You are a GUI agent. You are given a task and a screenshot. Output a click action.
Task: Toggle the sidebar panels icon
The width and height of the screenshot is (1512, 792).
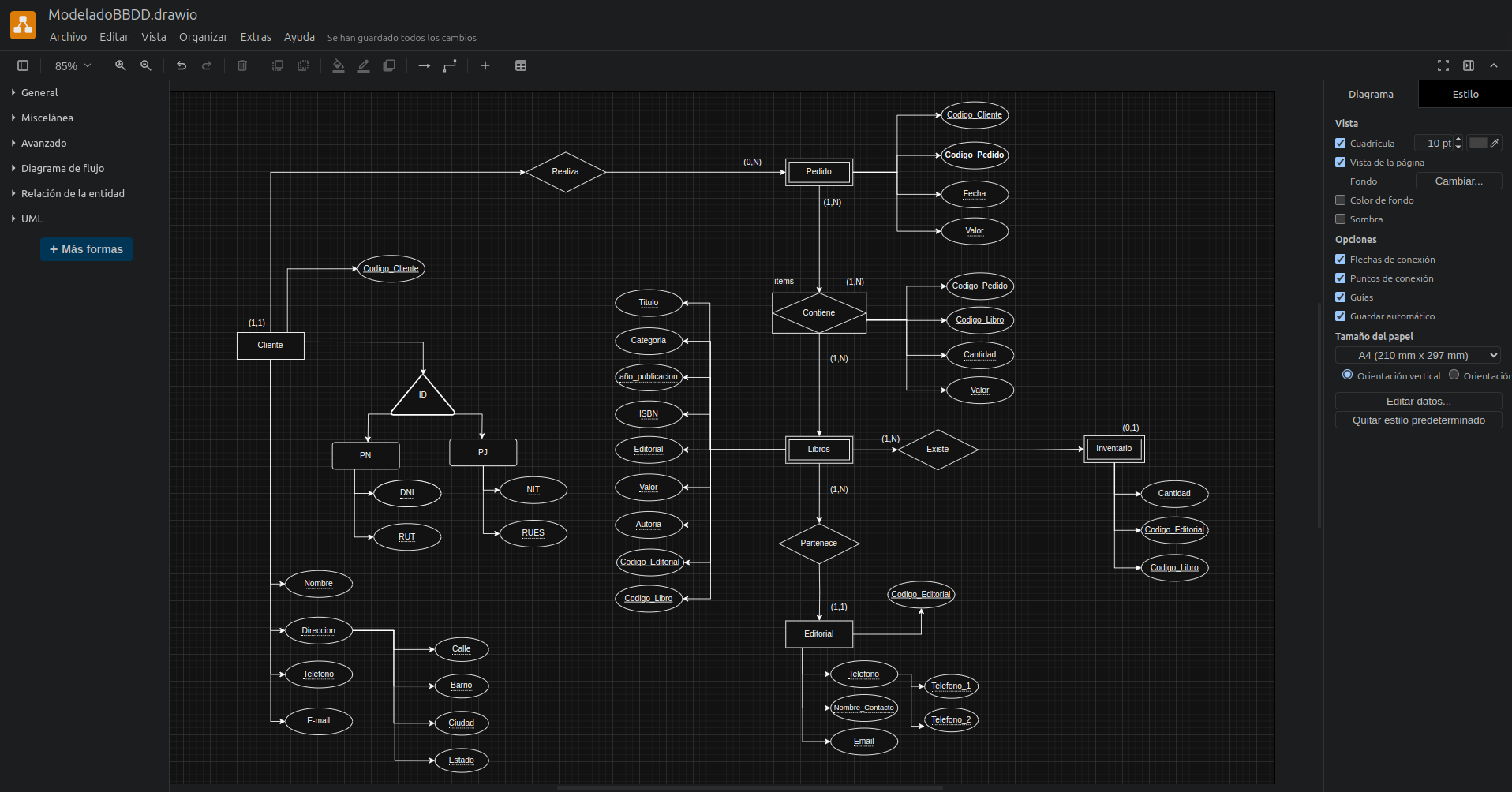[x=23, y=65]
